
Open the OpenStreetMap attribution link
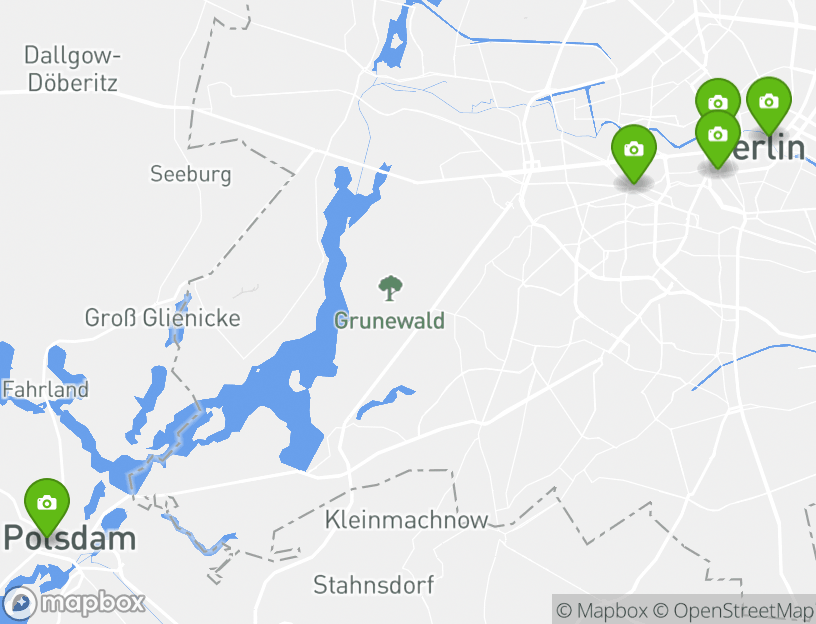[733, 610]
